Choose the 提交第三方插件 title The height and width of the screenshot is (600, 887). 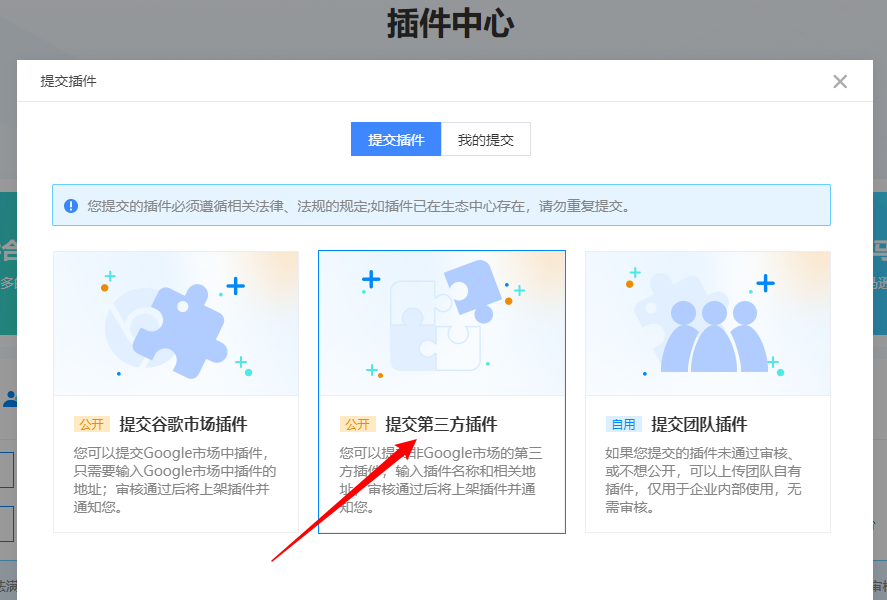pos(441,424)
